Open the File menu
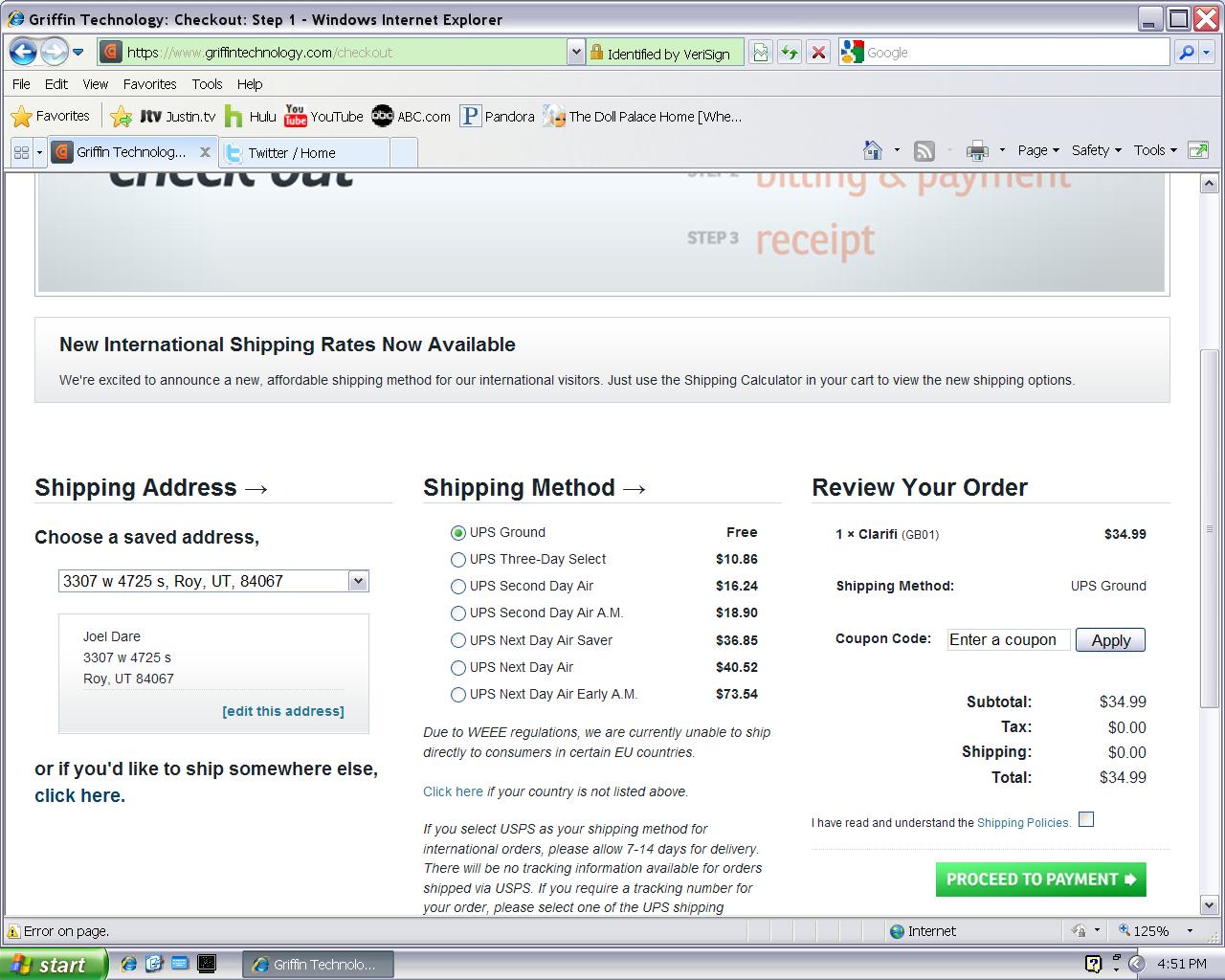1225x980 pixels. (21, 84)
